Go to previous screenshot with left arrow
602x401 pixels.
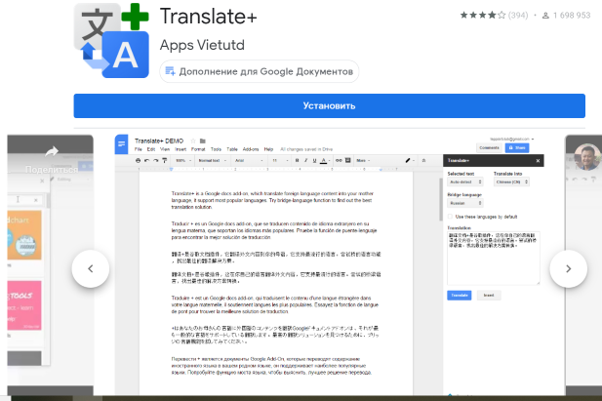pyautogui.click(x=90, y=269)
